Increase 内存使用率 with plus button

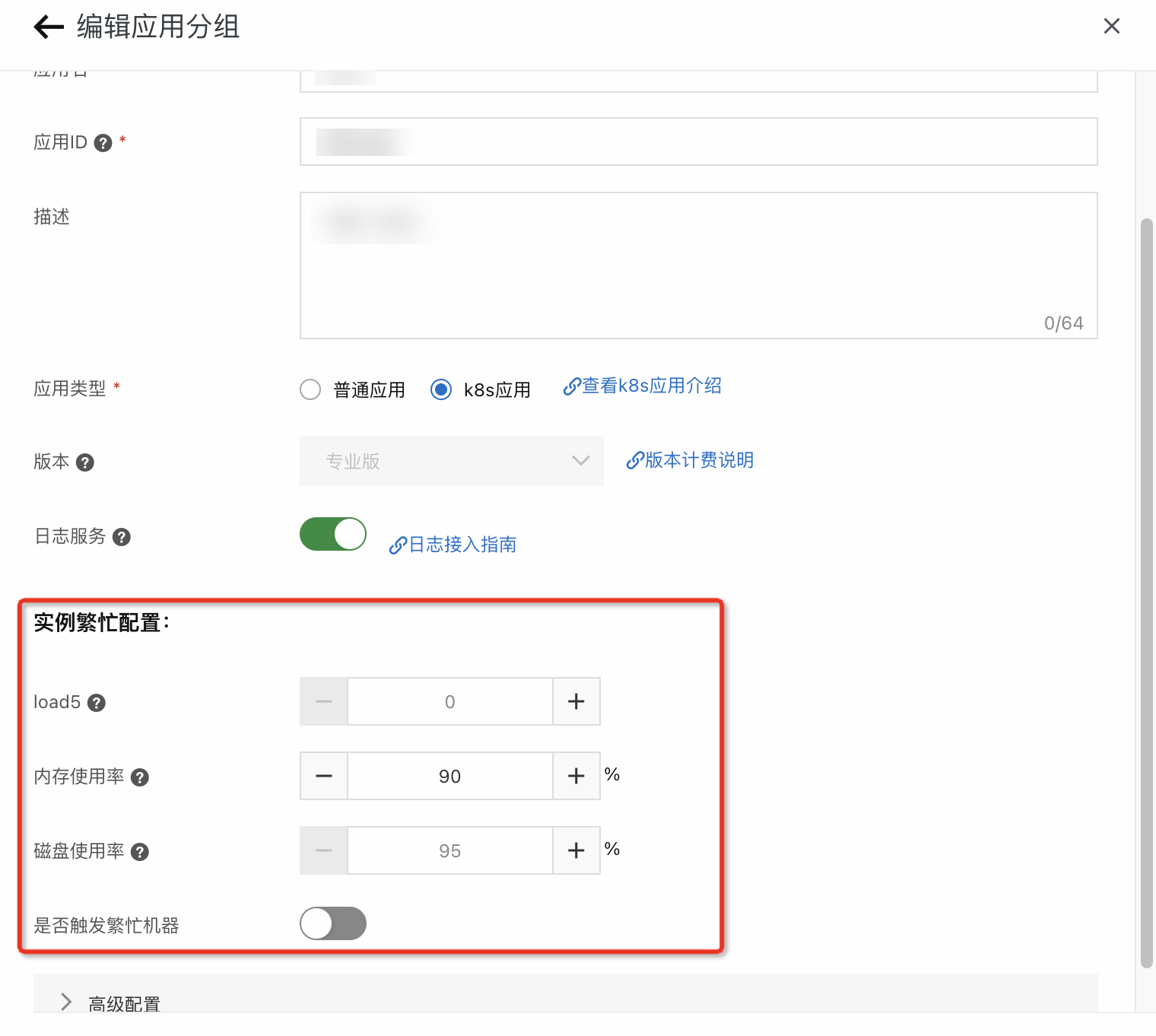[x=576, y=776]
